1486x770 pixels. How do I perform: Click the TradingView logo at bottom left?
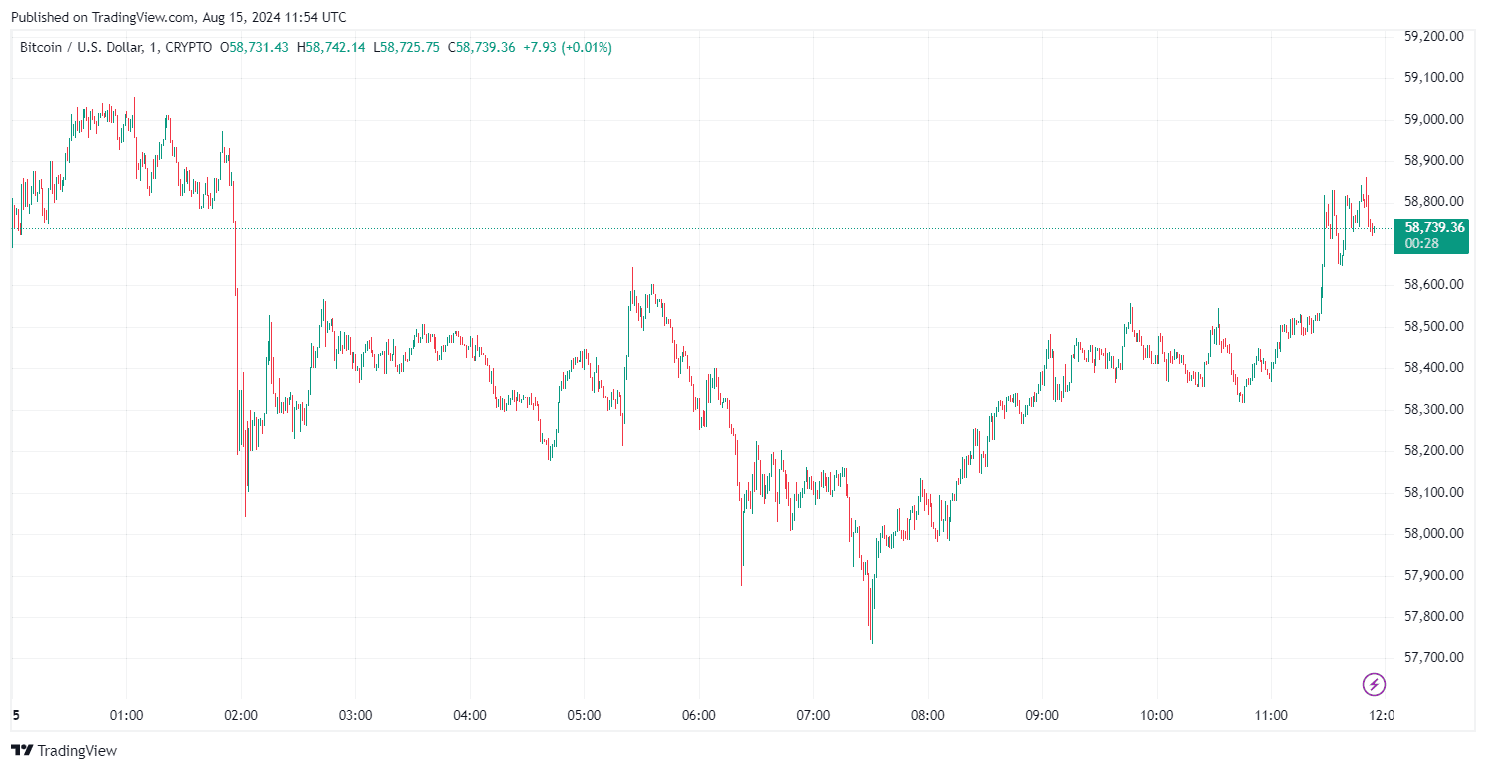(64, 750)
